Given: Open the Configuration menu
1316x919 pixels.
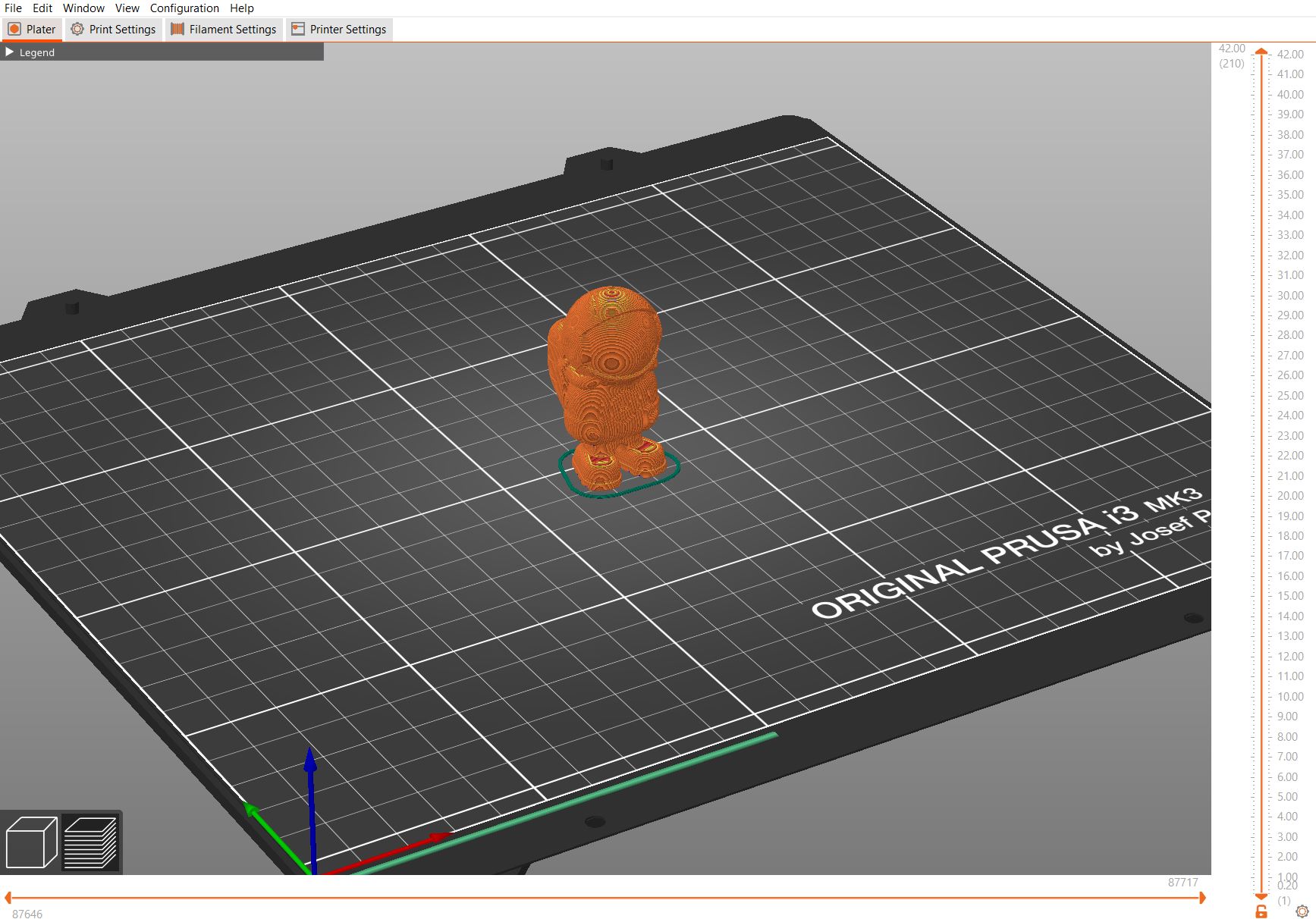Looking at the screenshot, I should (184, 8).
